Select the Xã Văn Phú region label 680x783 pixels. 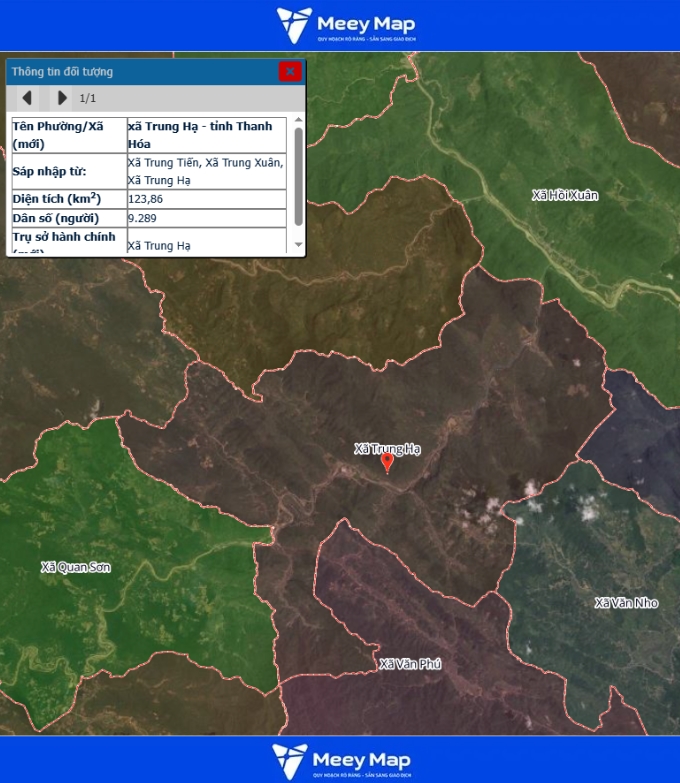410,664
